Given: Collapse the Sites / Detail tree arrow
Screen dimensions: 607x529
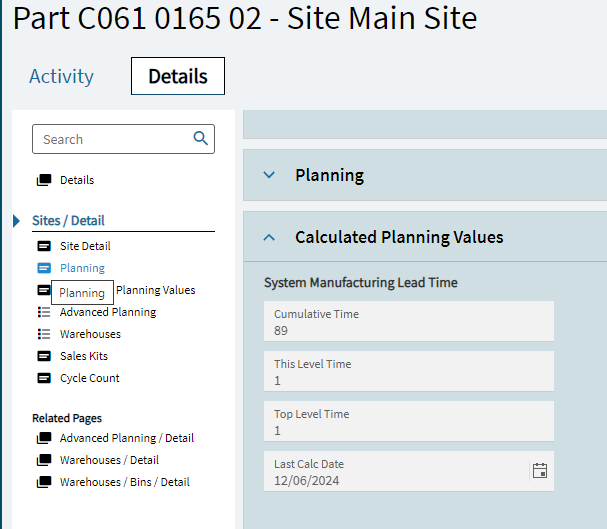Looking at the screenshot, I should pyautogui.click(x=17, y=221).
